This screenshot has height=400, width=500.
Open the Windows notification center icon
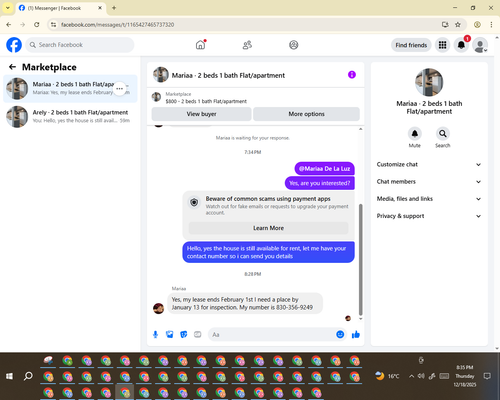pos(487,376)
